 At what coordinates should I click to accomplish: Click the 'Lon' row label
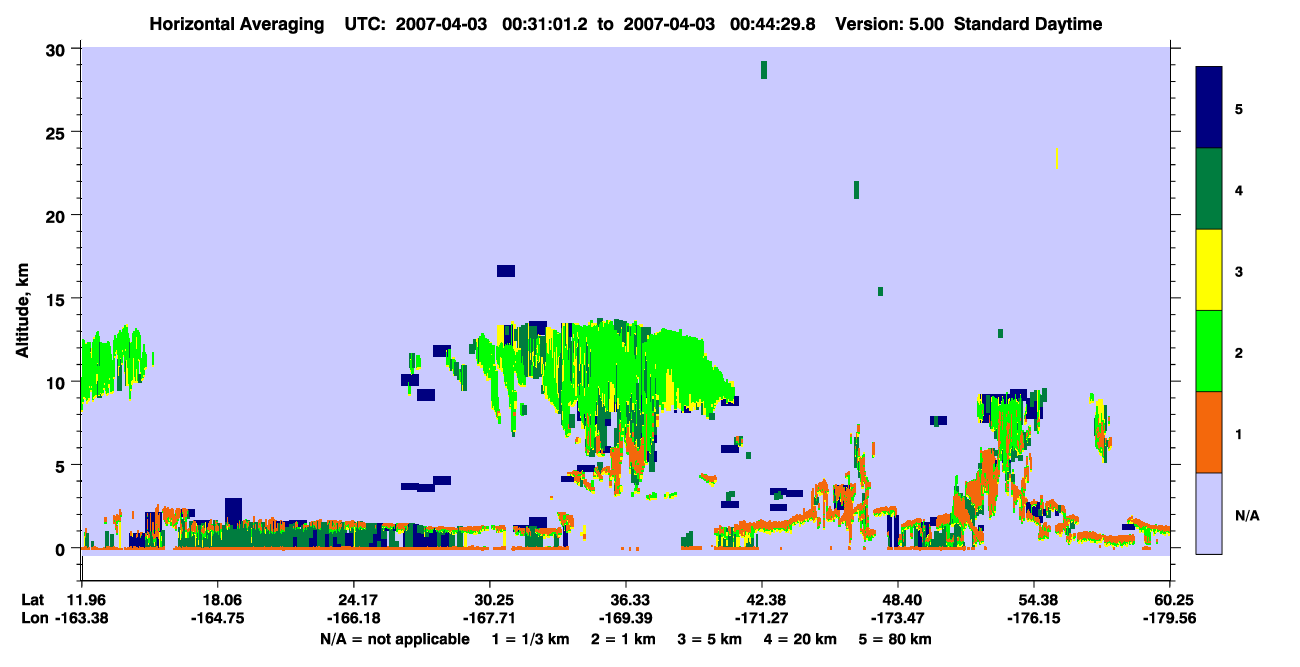(x=33, y=619)
